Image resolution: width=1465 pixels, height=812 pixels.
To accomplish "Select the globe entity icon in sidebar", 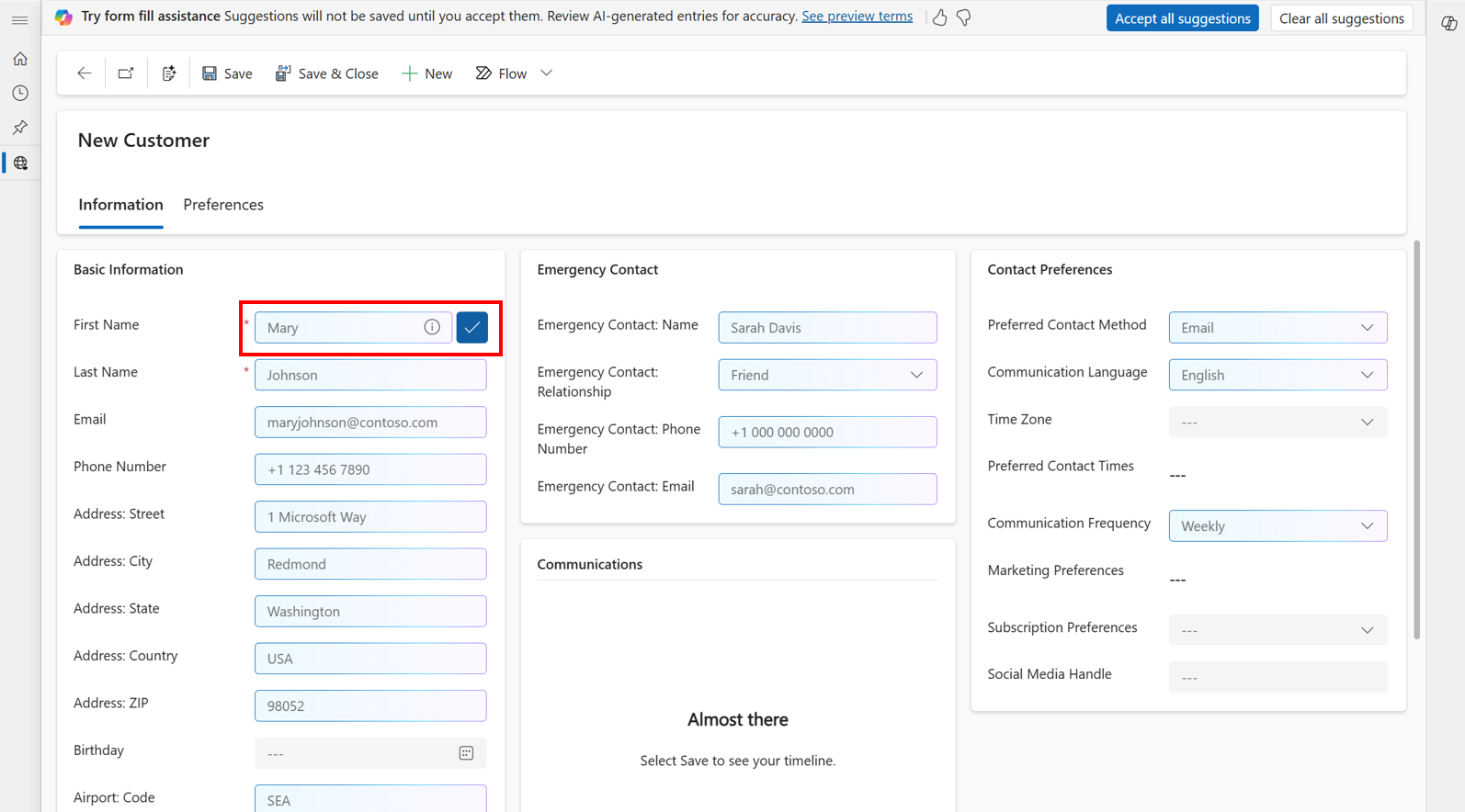I will point(20,163).
